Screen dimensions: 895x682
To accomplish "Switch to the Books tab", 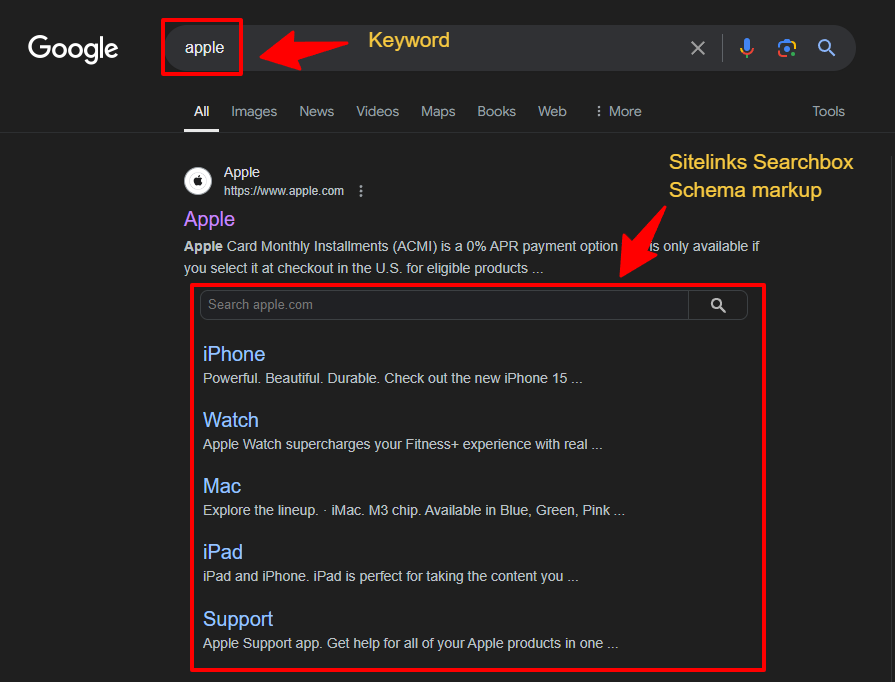I will (497, 111).
